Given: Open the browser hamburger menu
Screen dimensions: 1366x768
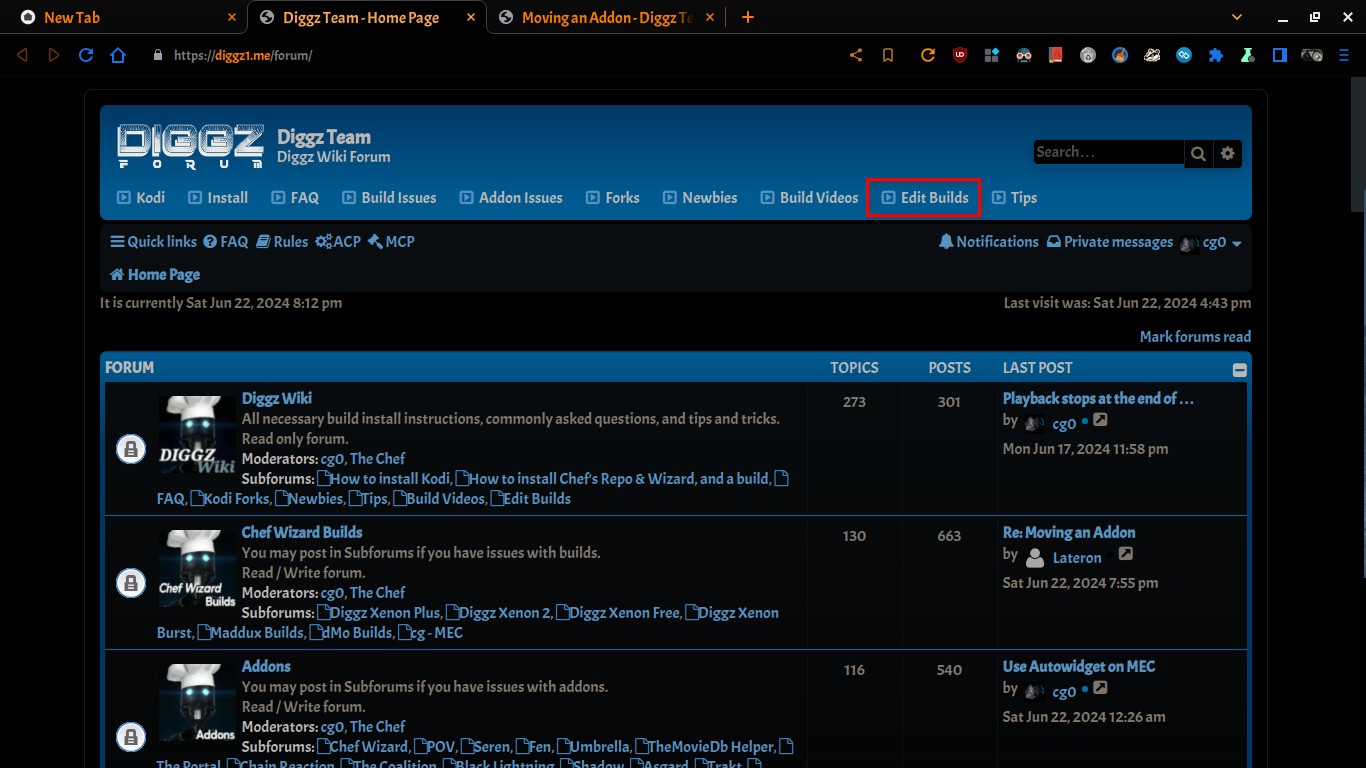Looking at the screenshot, I should [x=1344, y=55].
